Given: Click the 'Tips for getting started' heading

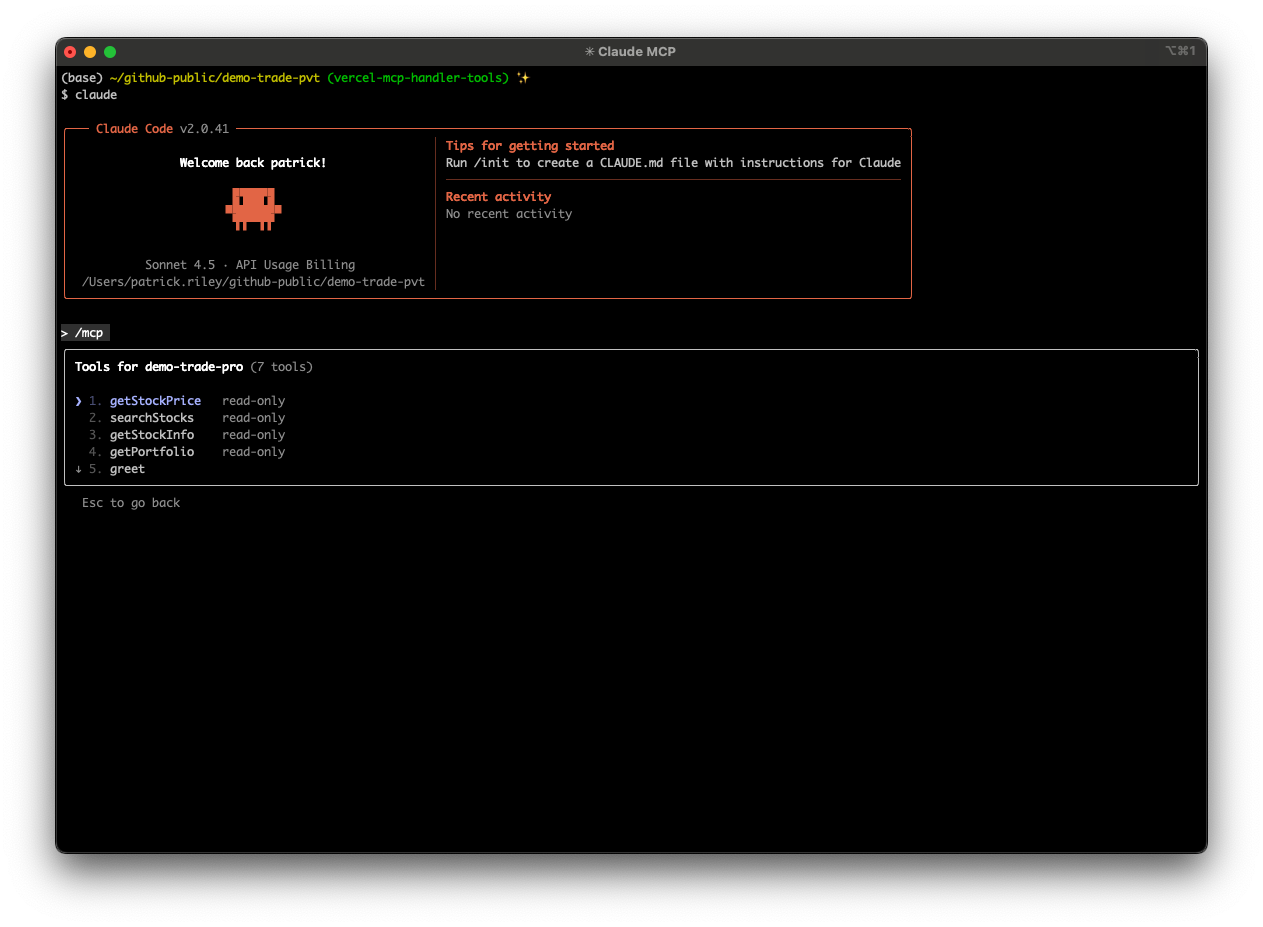Looking at the screenshot, I should [x=529, y=146].
